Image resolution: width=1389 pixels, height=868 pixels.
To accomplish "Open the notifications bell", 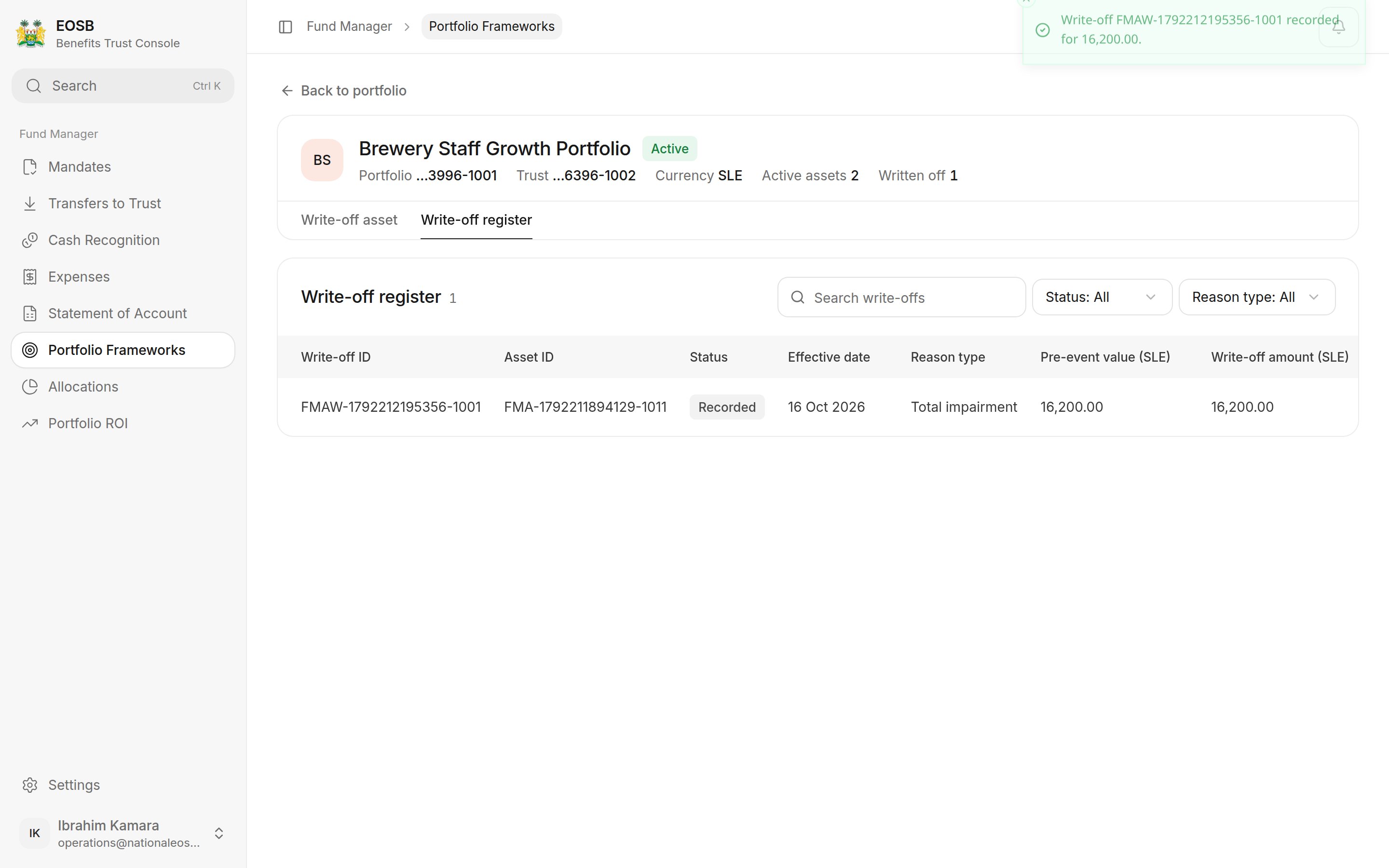I will (1338, 27).
